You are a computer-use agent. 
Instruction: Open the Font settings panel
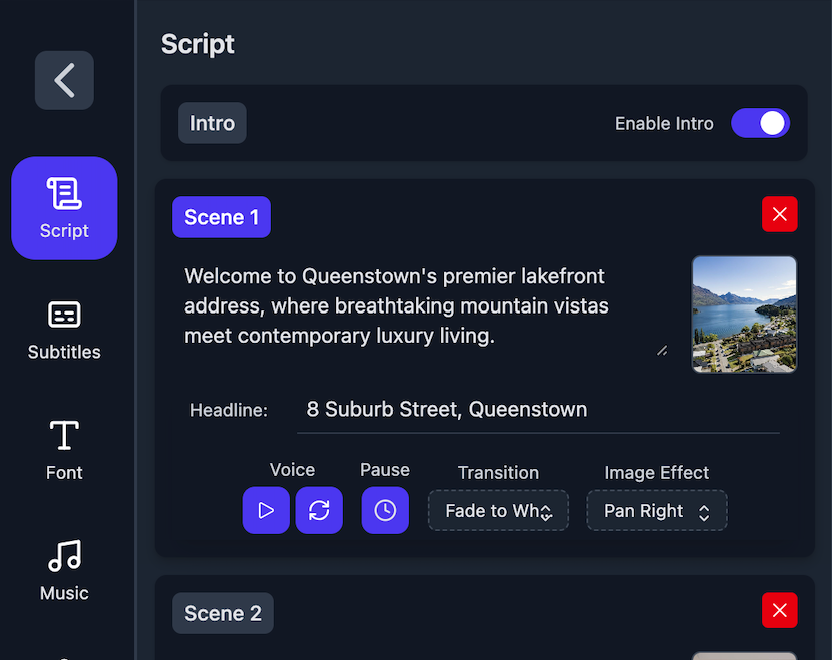point(64,450)
